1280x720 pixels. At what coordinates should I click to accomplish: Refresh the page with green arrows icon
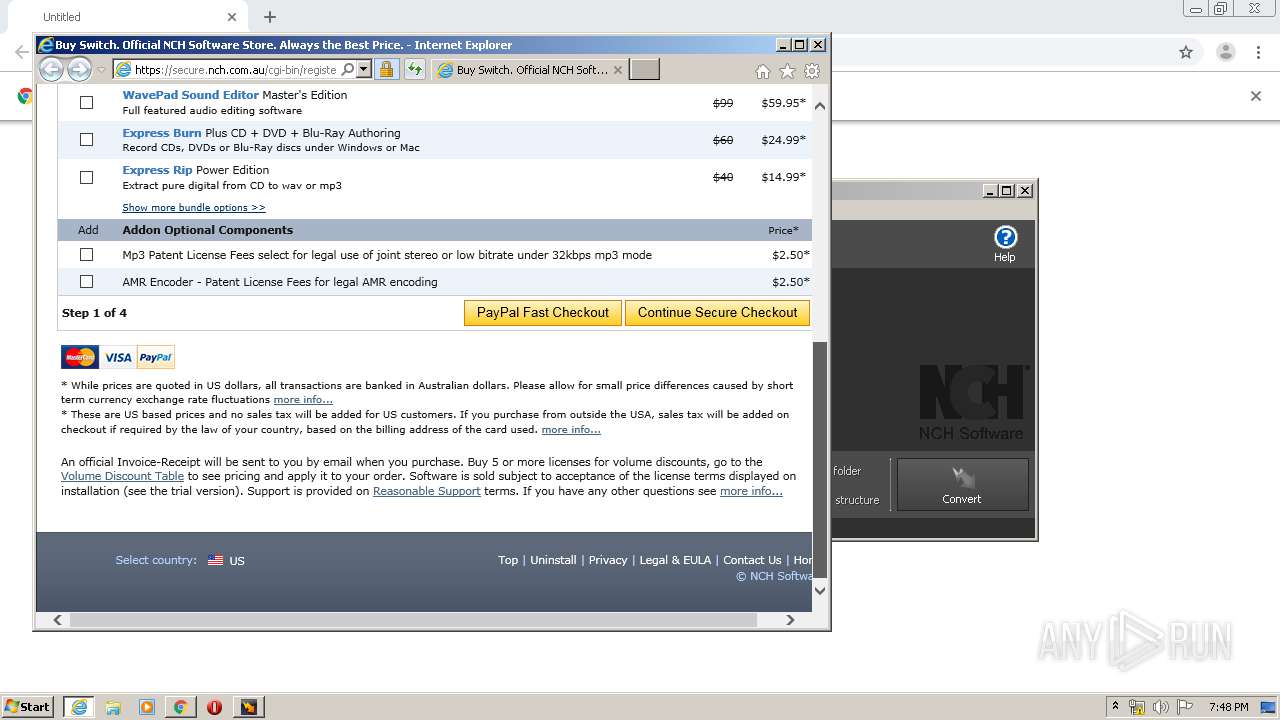point(414,69)
